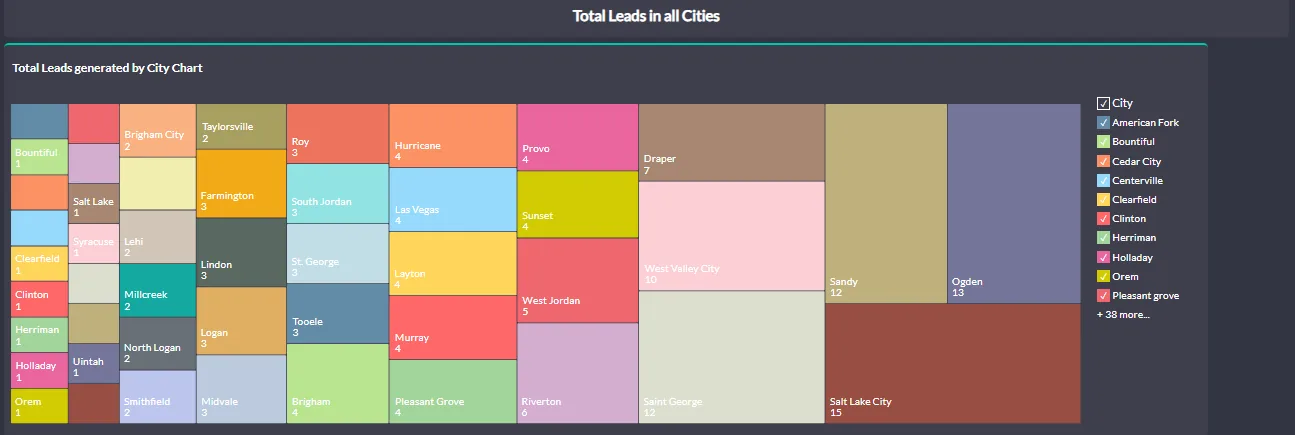Click the Logan 3 tile
Screen dimensions: 1295x435
point(241,320)
